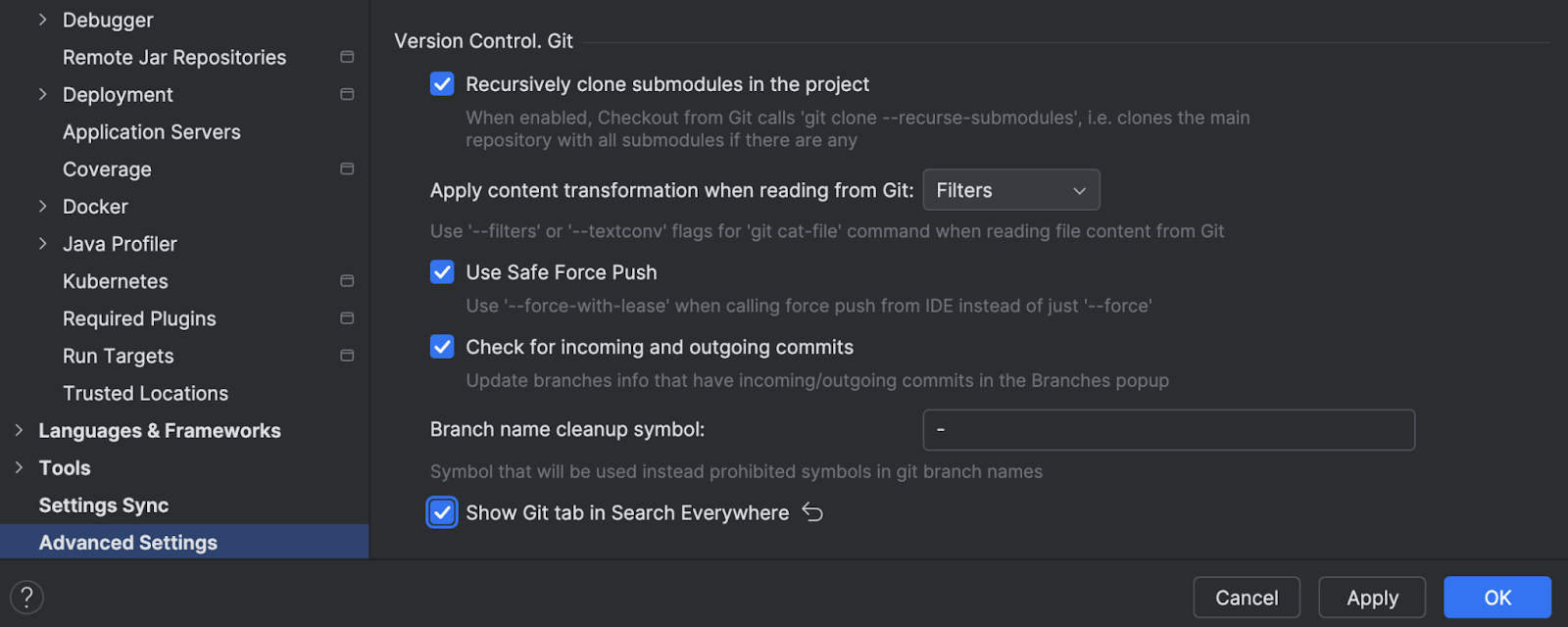Click the Apply button
This screenshot has height=627, width=1568.
coord(1372,598)
